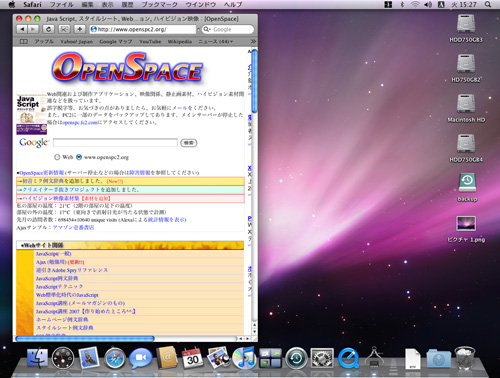
Task: Click the volume icon in menu bar
Action: click(x=428, y=5)
